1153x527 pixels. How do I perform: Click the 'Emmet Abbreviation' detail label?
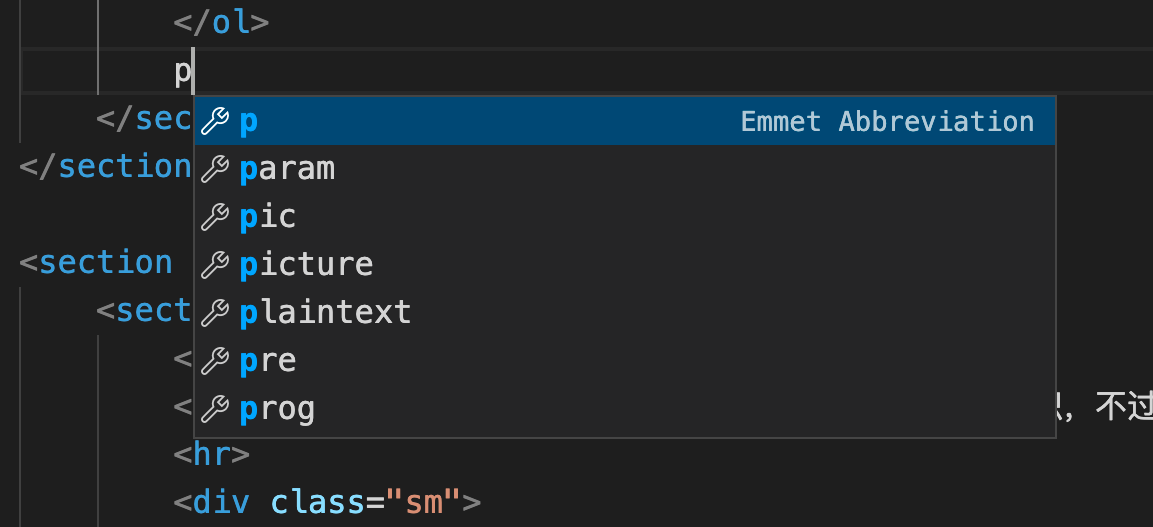(x=887, y=122)
